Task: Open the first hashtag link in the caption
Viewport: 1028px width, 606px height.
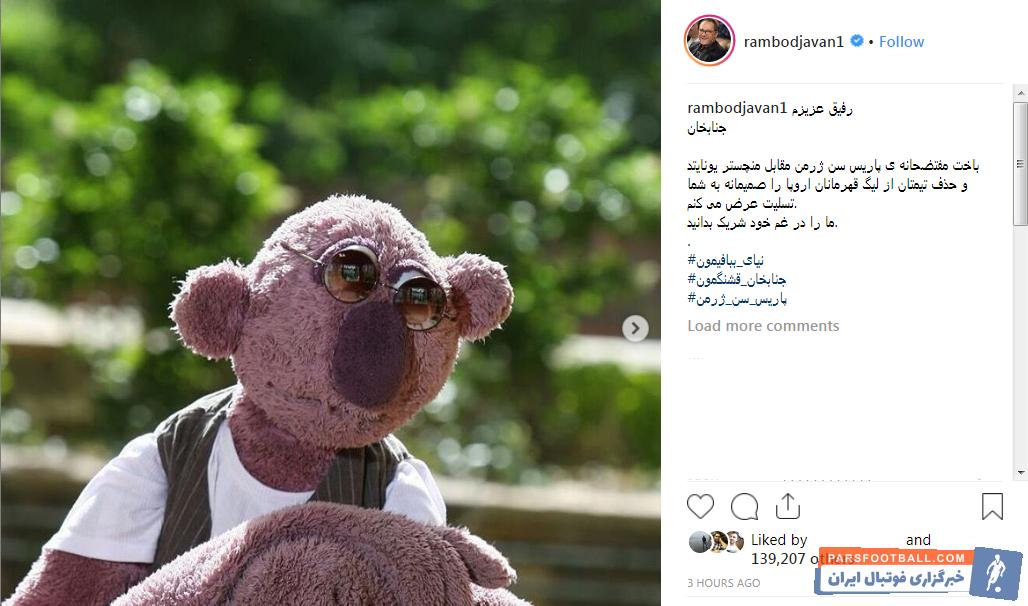Action: 725,260
